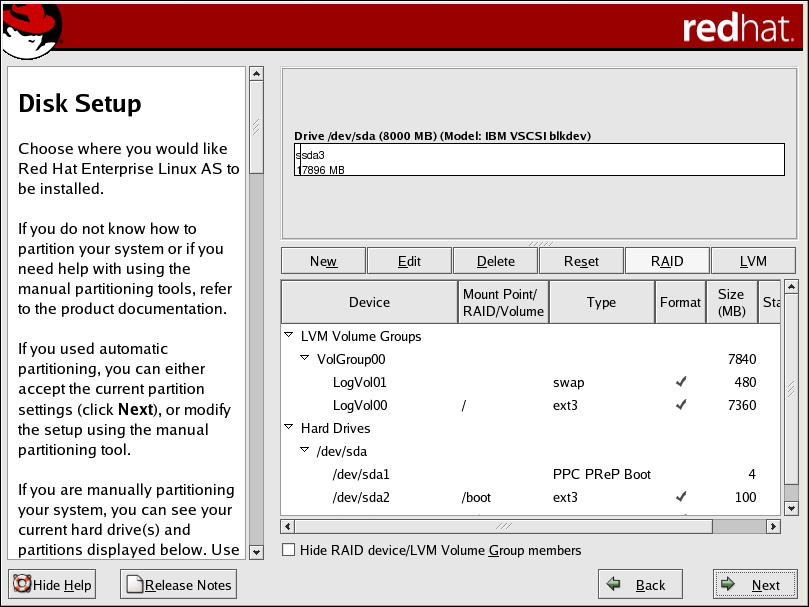Click the Release Notes document icon

tap(134, 585)
